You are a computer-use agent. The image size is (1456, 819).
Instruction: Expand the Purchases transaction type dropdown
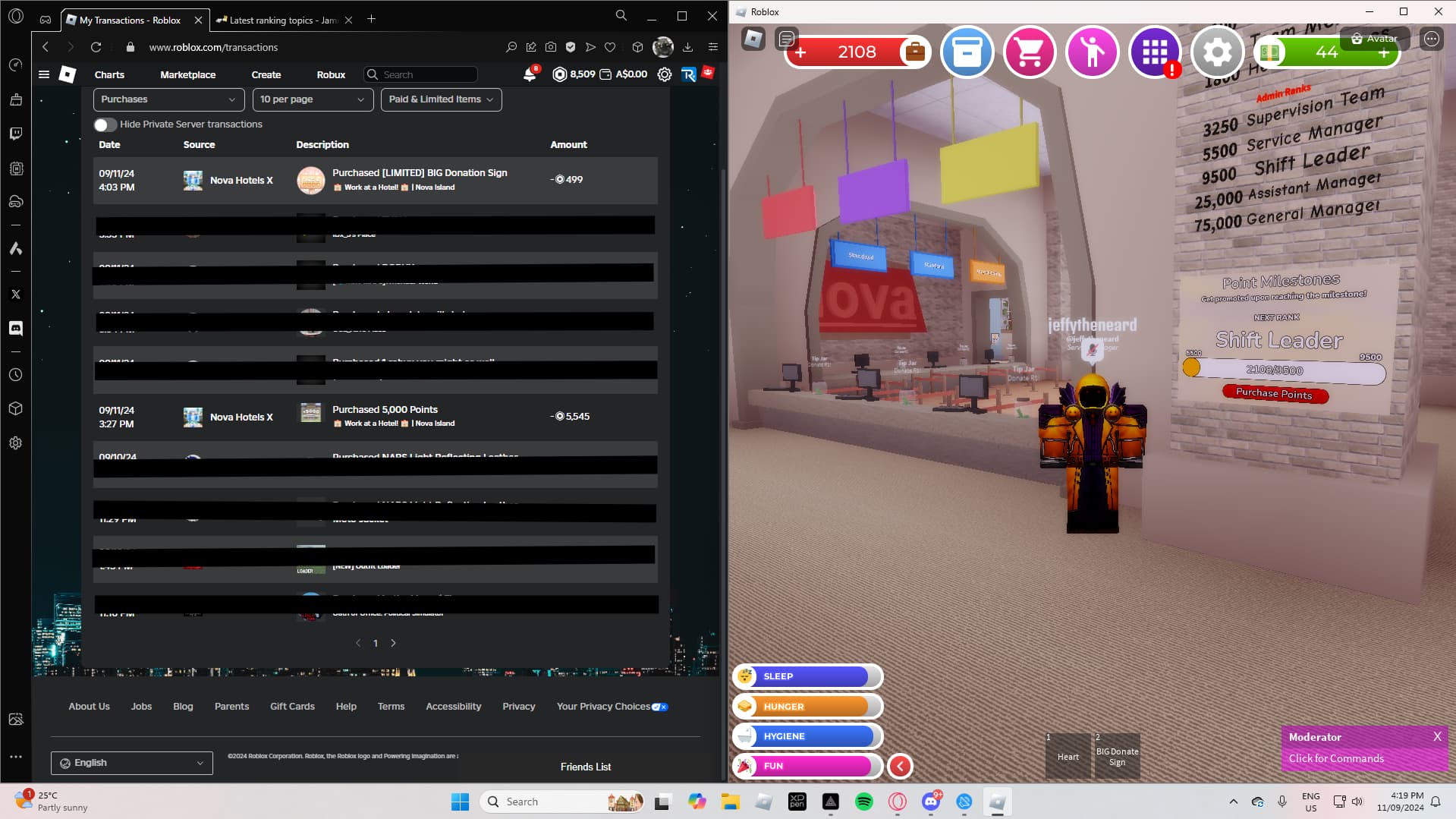click(168, 99)
